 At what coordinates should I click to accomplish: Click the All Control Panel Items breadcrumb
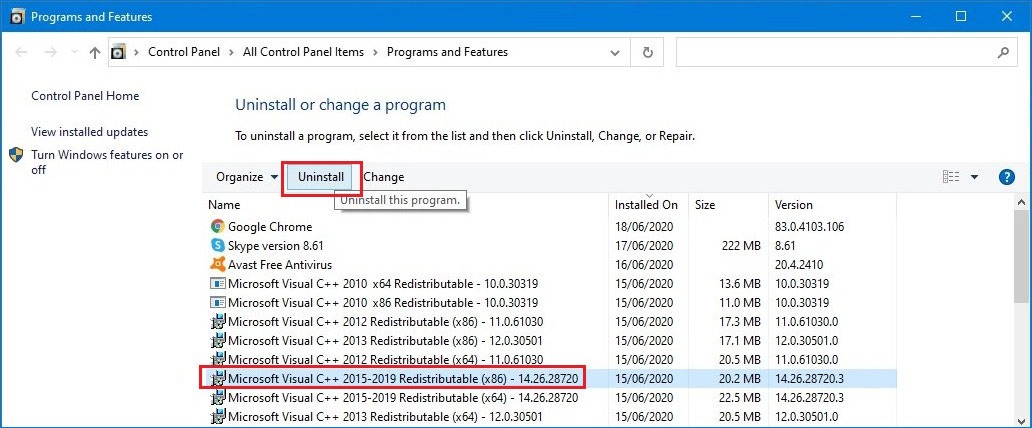(303, 52)
